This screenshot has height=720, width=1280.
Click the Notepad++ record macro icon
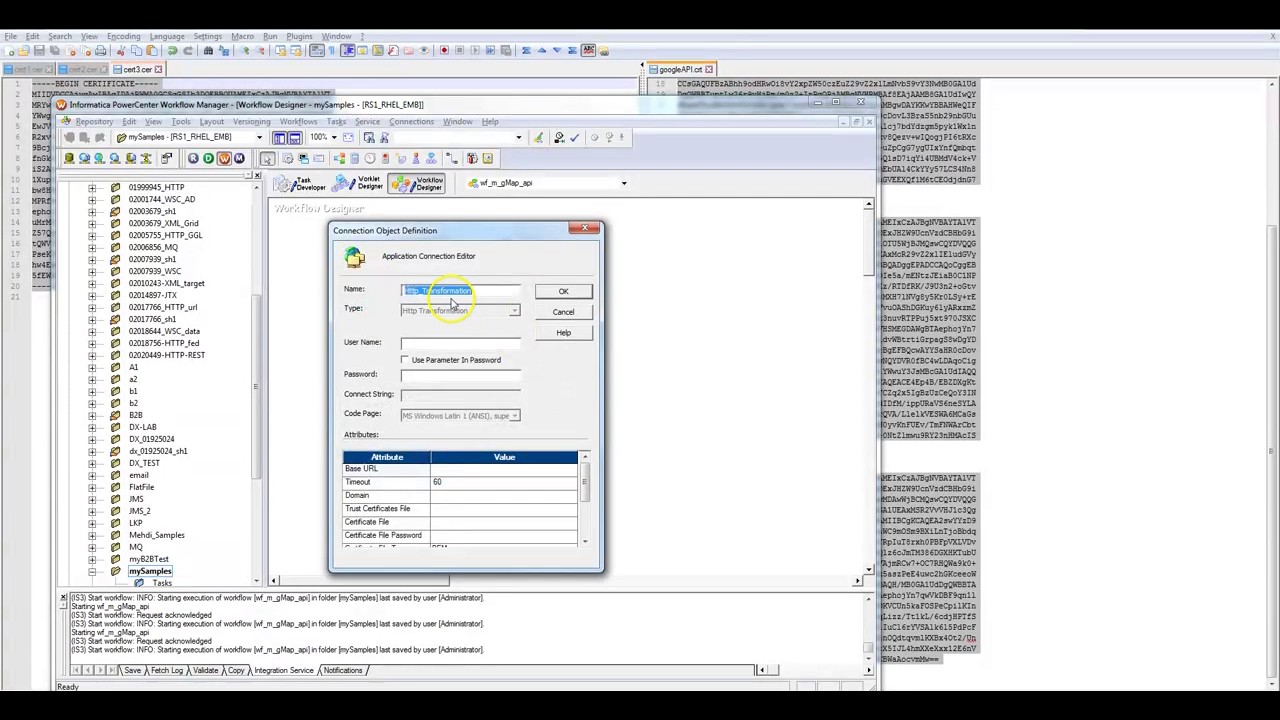coord(444,51)
